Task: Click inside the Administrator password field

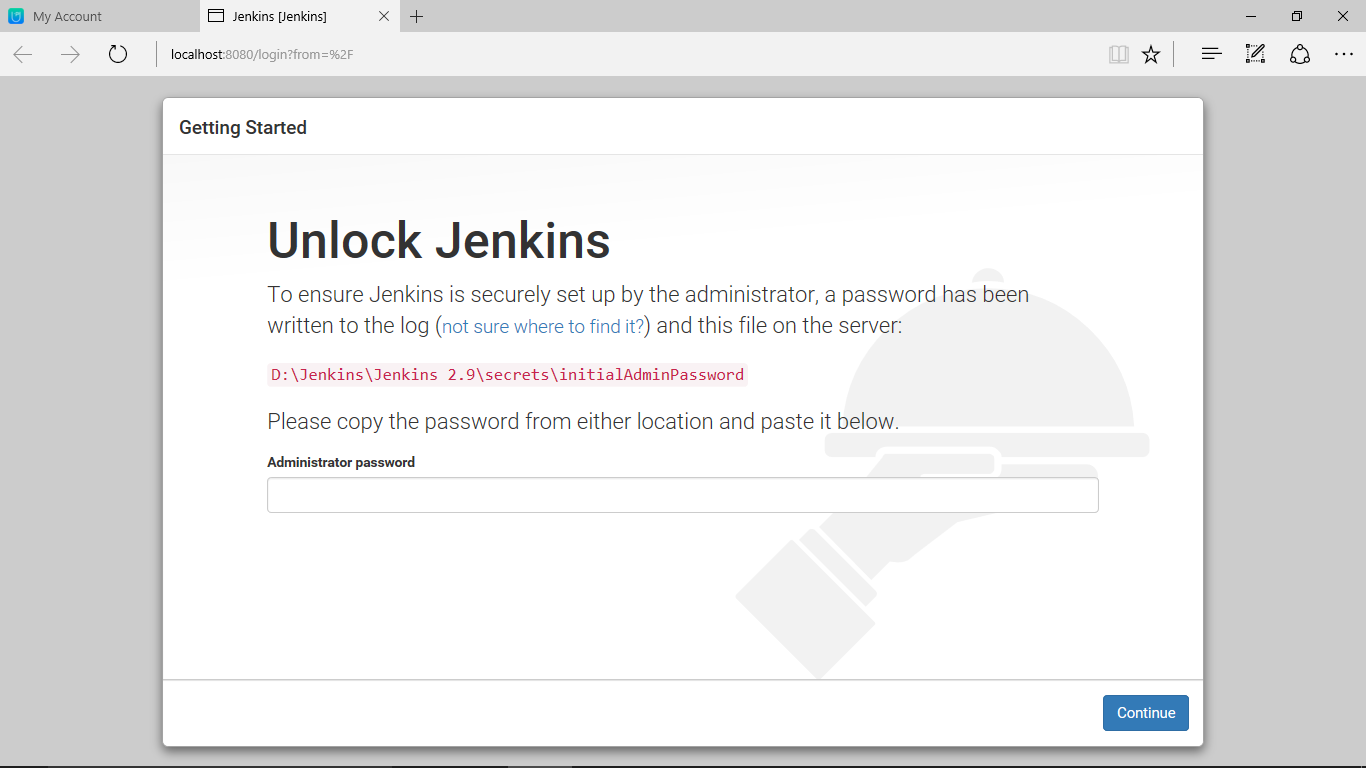Action: coord(682,494)
